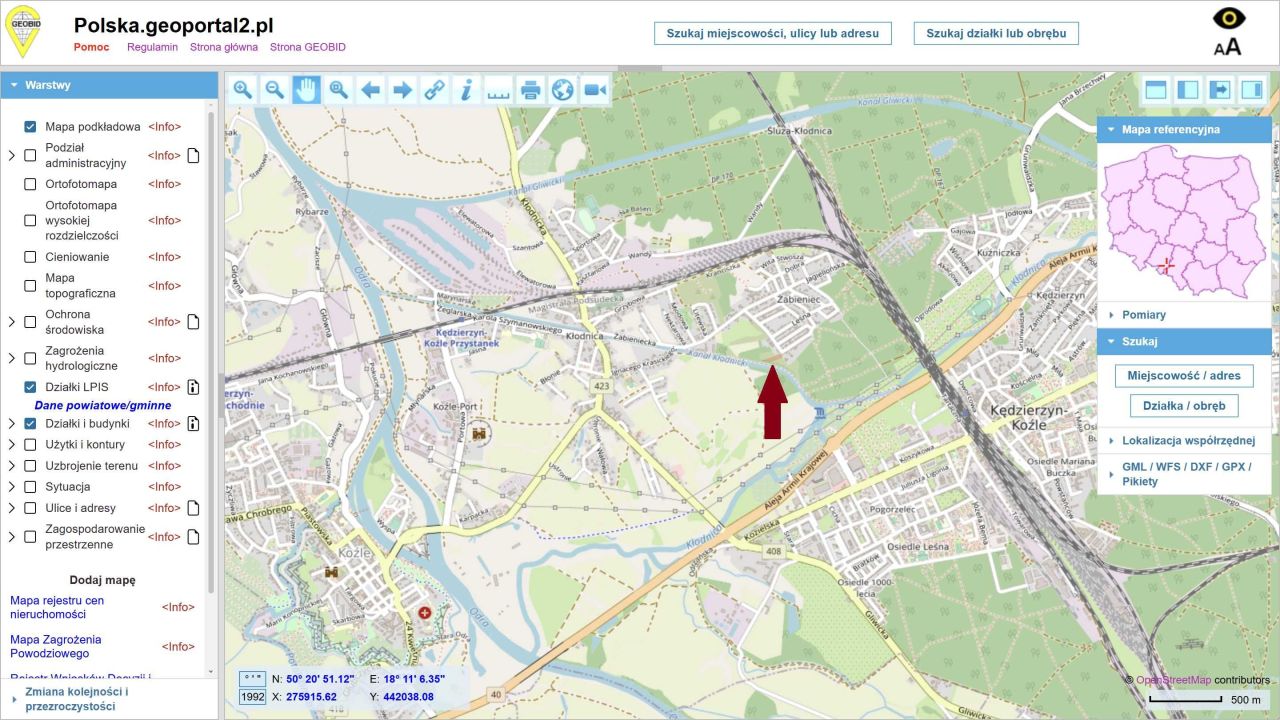The height and width of the screenshot is (720, 1280).
Task: Enable the Ortofotomapa layer checkbox
Action: click(30, 184)
